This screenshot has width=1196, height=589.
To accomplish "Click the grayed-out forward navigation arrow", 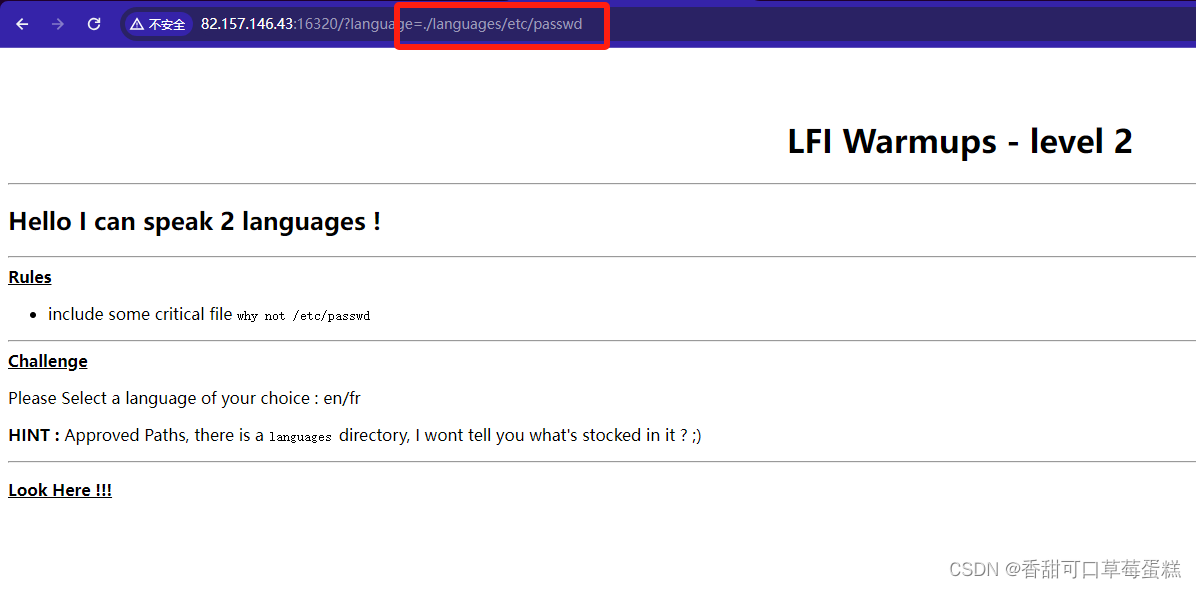I will [x=58, y=24].
